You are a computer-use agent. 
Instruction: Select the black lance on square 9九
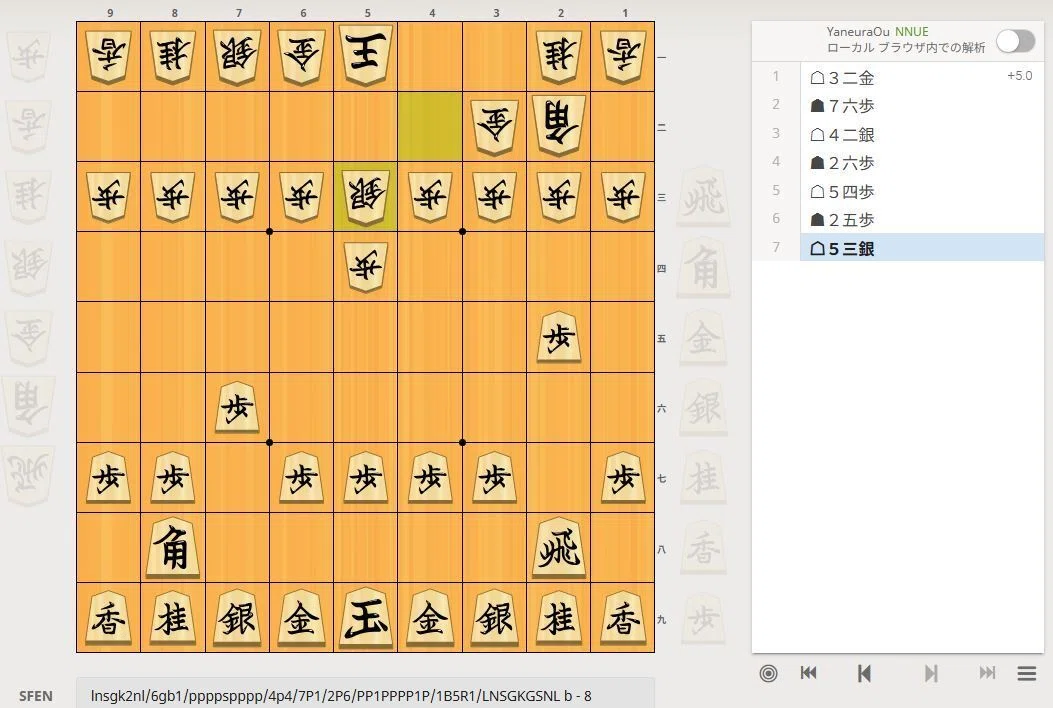coord(109,618)
